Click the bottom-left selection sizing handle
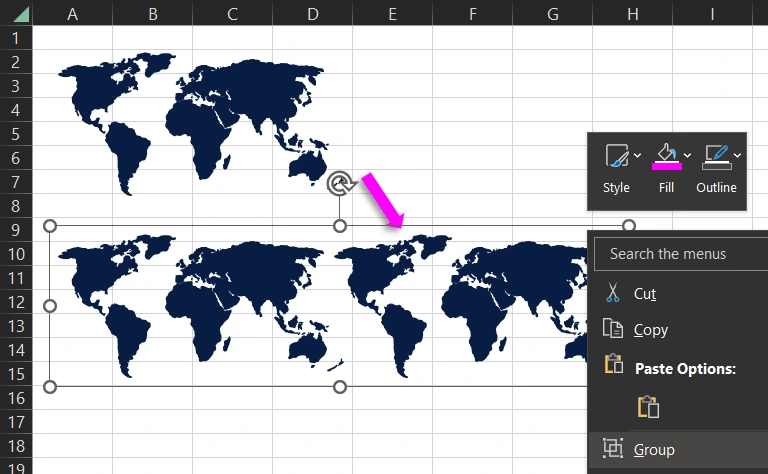This screenshot has height=474, width=768. 50,387
